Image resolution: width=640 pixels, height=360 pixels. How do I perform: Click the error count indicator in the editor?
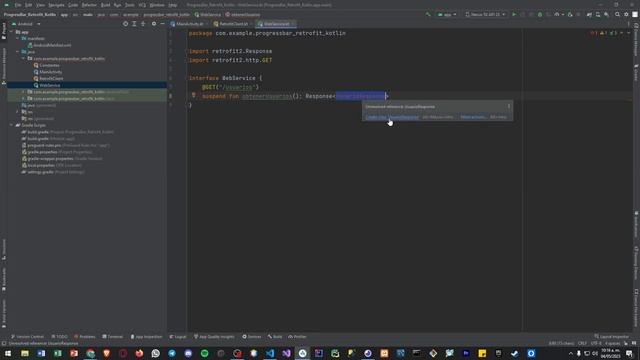point(593,33)
